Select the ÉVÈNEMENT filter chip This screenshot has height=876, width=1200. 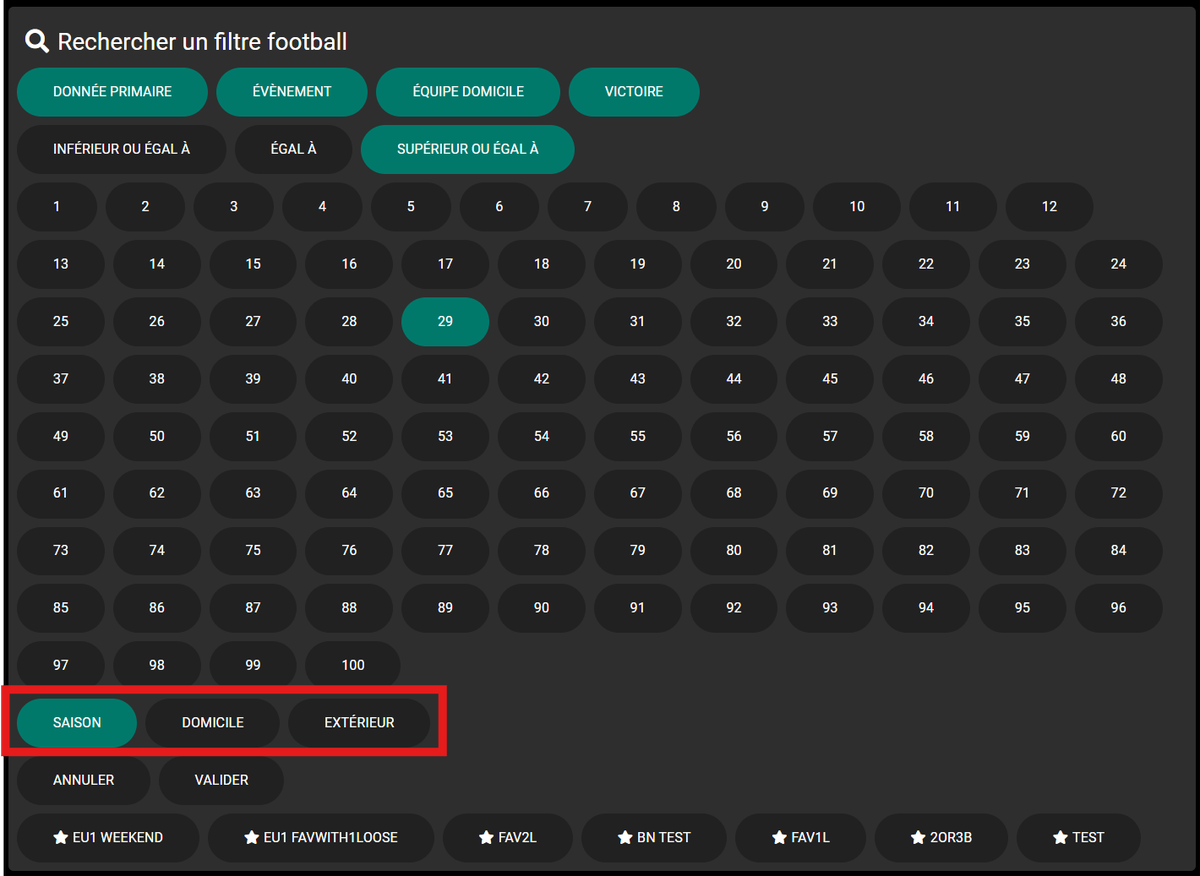[291, 91]
